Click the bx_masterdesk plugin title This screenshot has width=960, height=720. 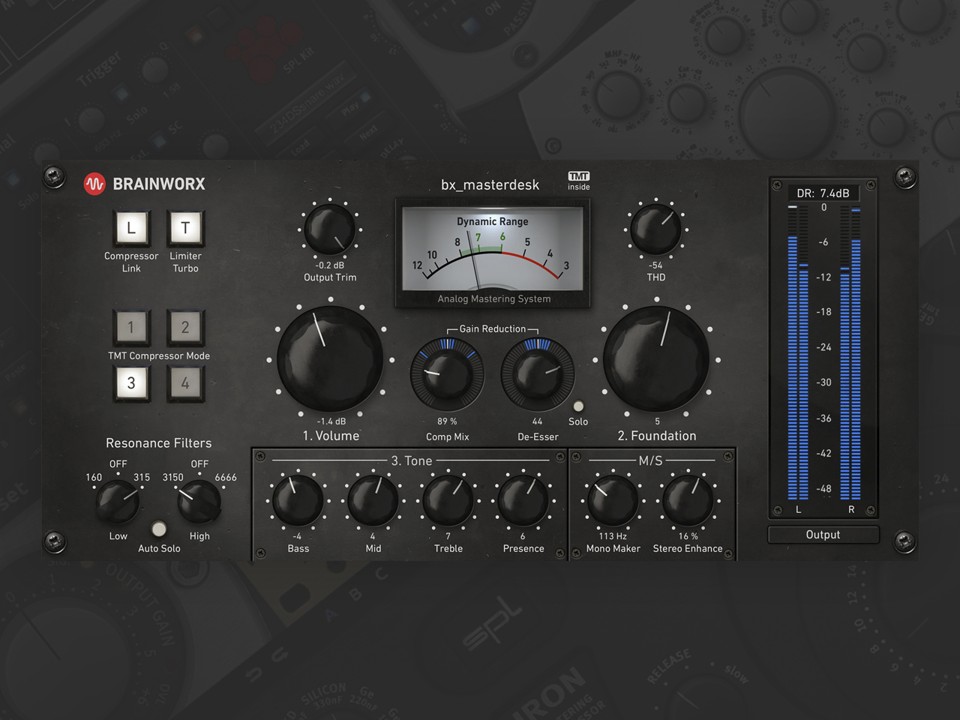pyautogui.click(x=490, y=184)
